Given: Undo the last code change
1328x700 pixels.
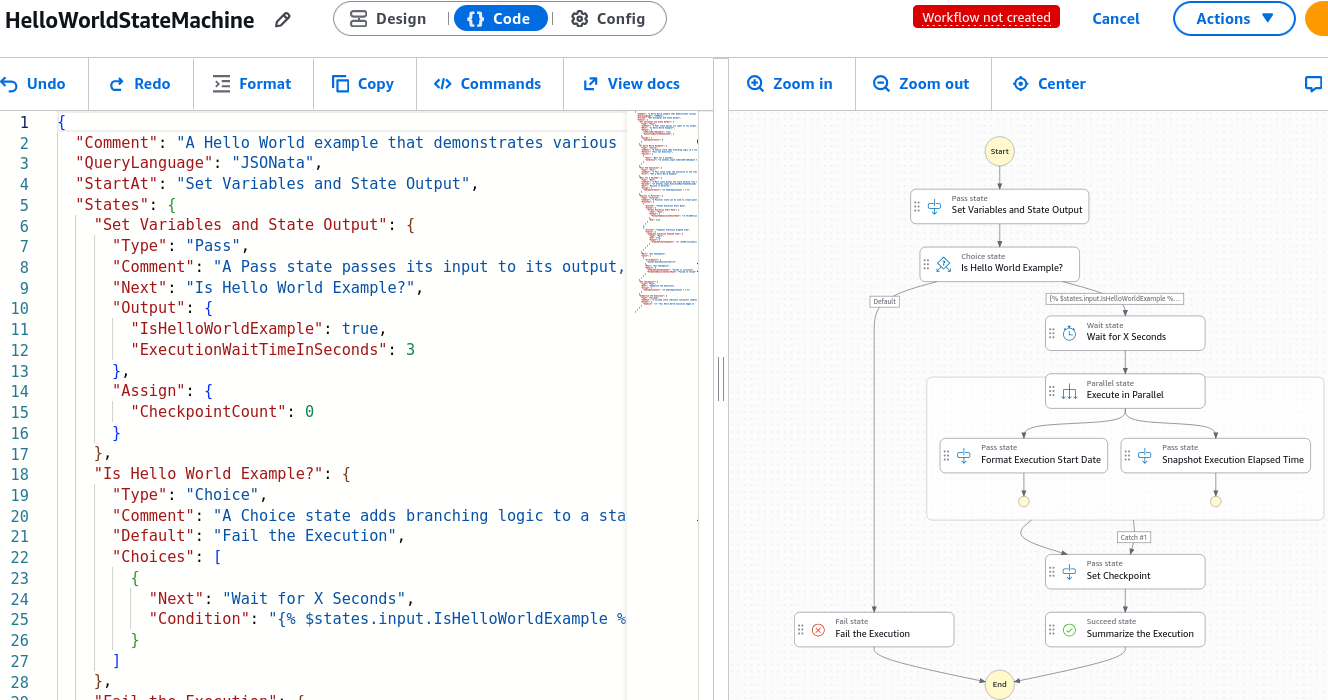Looking at the screenshot, I should click(33, 84).
